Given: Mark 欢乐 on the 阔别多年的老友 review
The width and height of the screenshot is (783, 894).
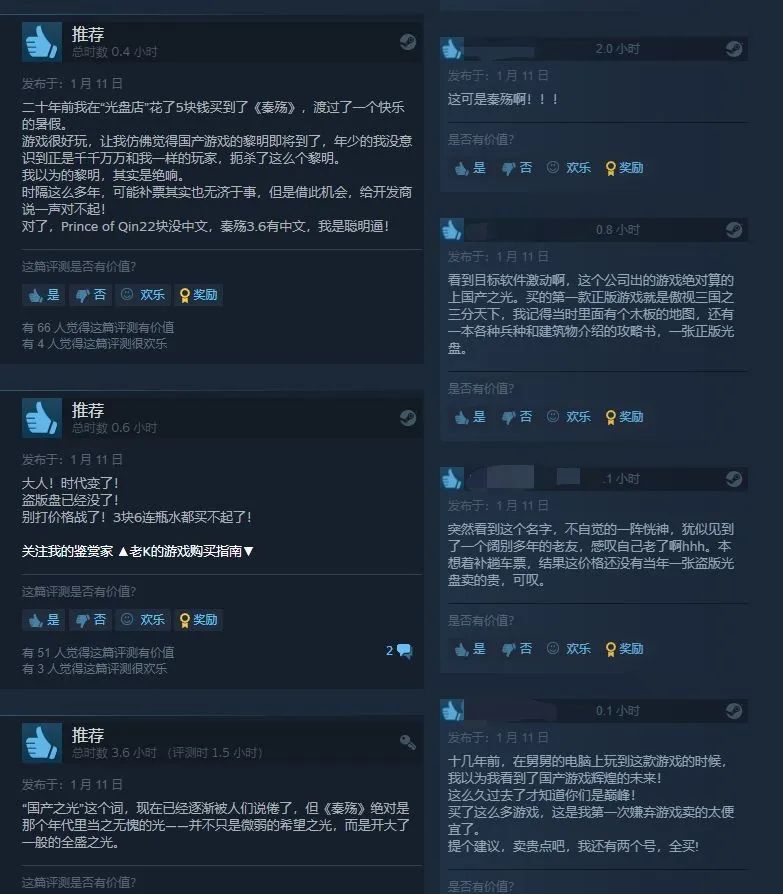Looking at the screenshot, I should pos(570,649).
